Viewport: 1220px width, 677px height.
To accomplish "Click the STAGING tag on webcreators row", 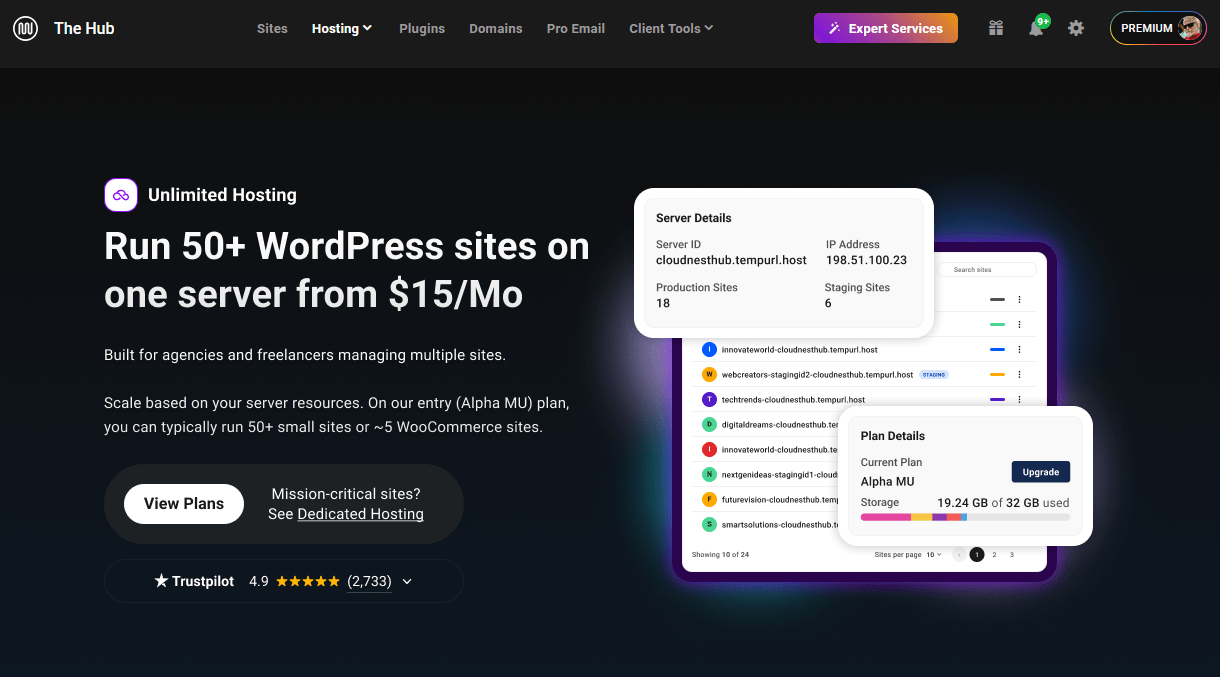I will tap(934, 375).
